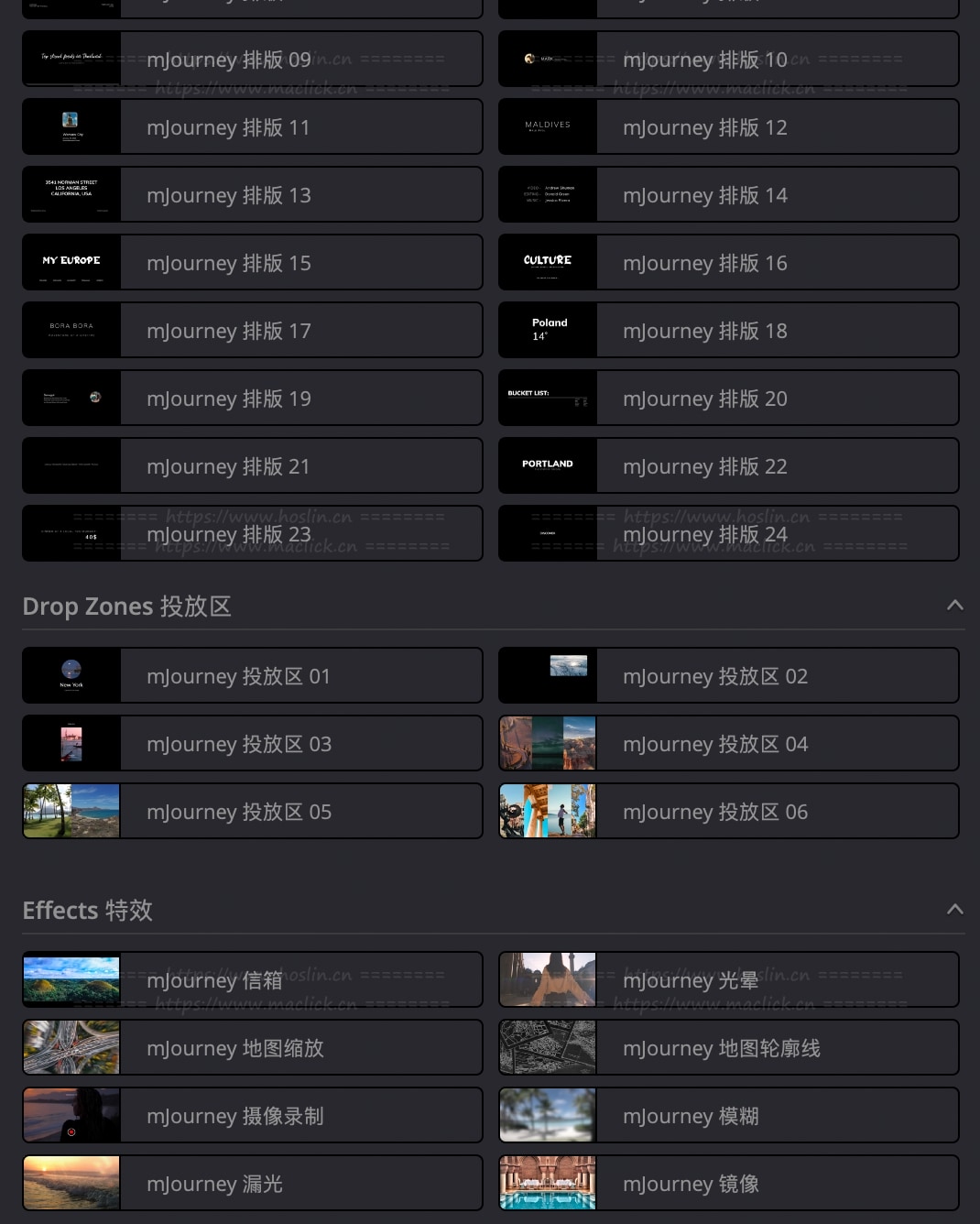This screenshot has width=980, height=1224.
Task: Select the mJourney 地图轮廓线 label
Action: pyautogui.click(x=722, y=1048)
